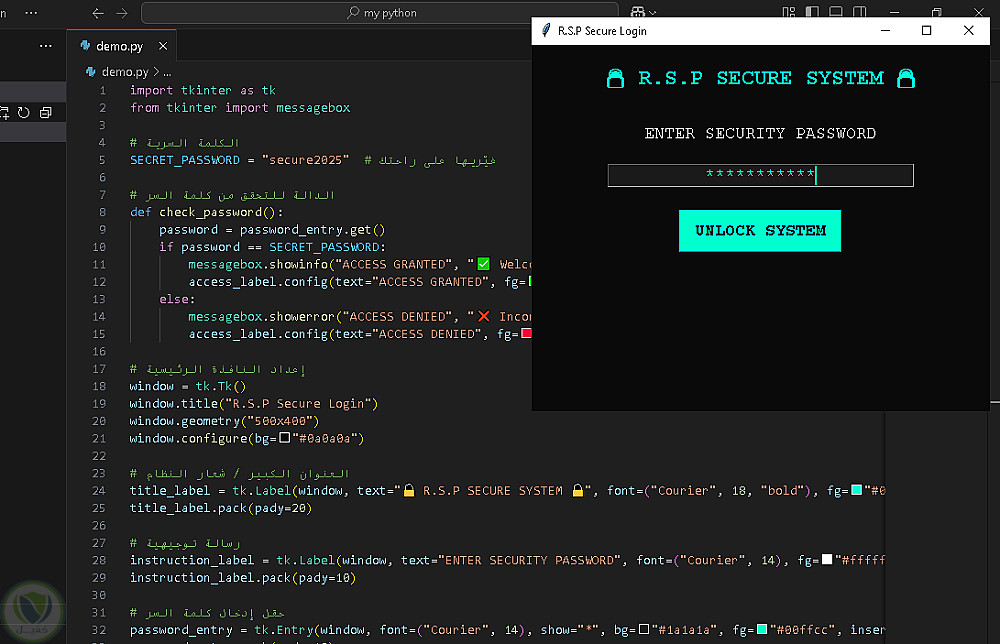Click the new folder icon in explorer
Viewport: 1000px width, 644px height.
tap(4, 113)
